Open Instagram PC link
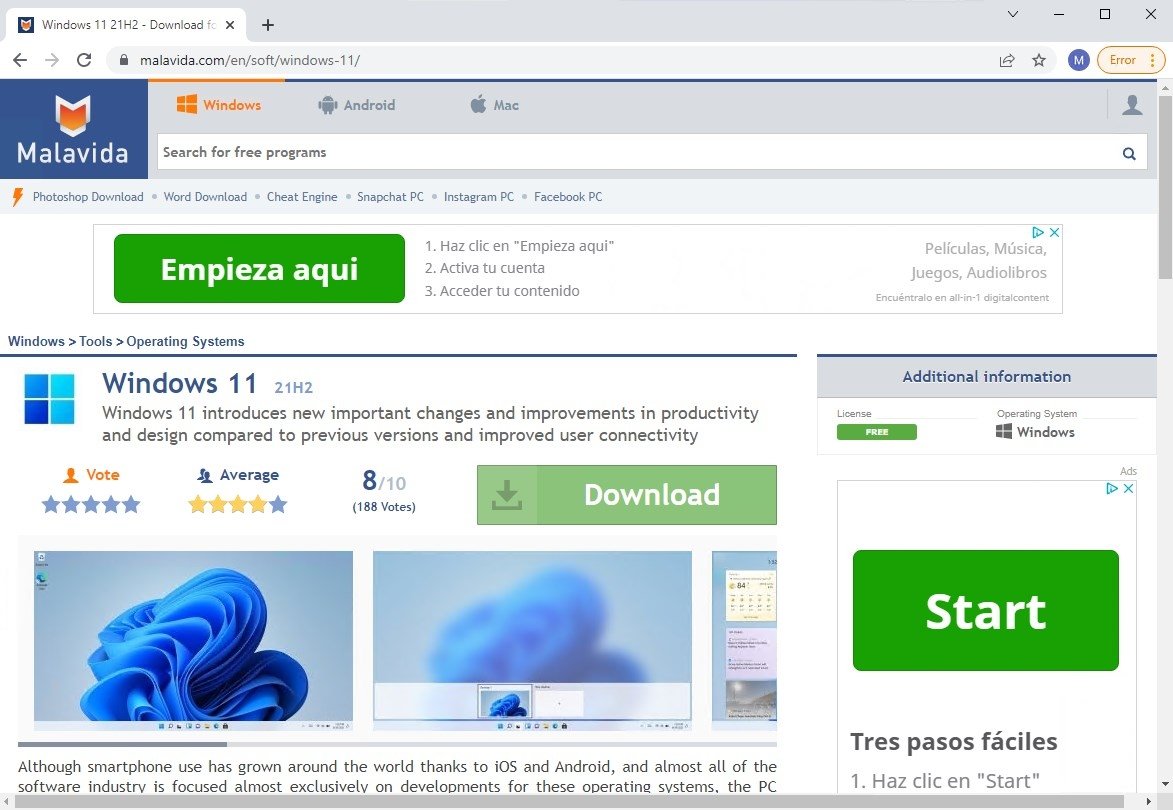The height and width of the screenshot is (810, 1173). click(479, 197)
